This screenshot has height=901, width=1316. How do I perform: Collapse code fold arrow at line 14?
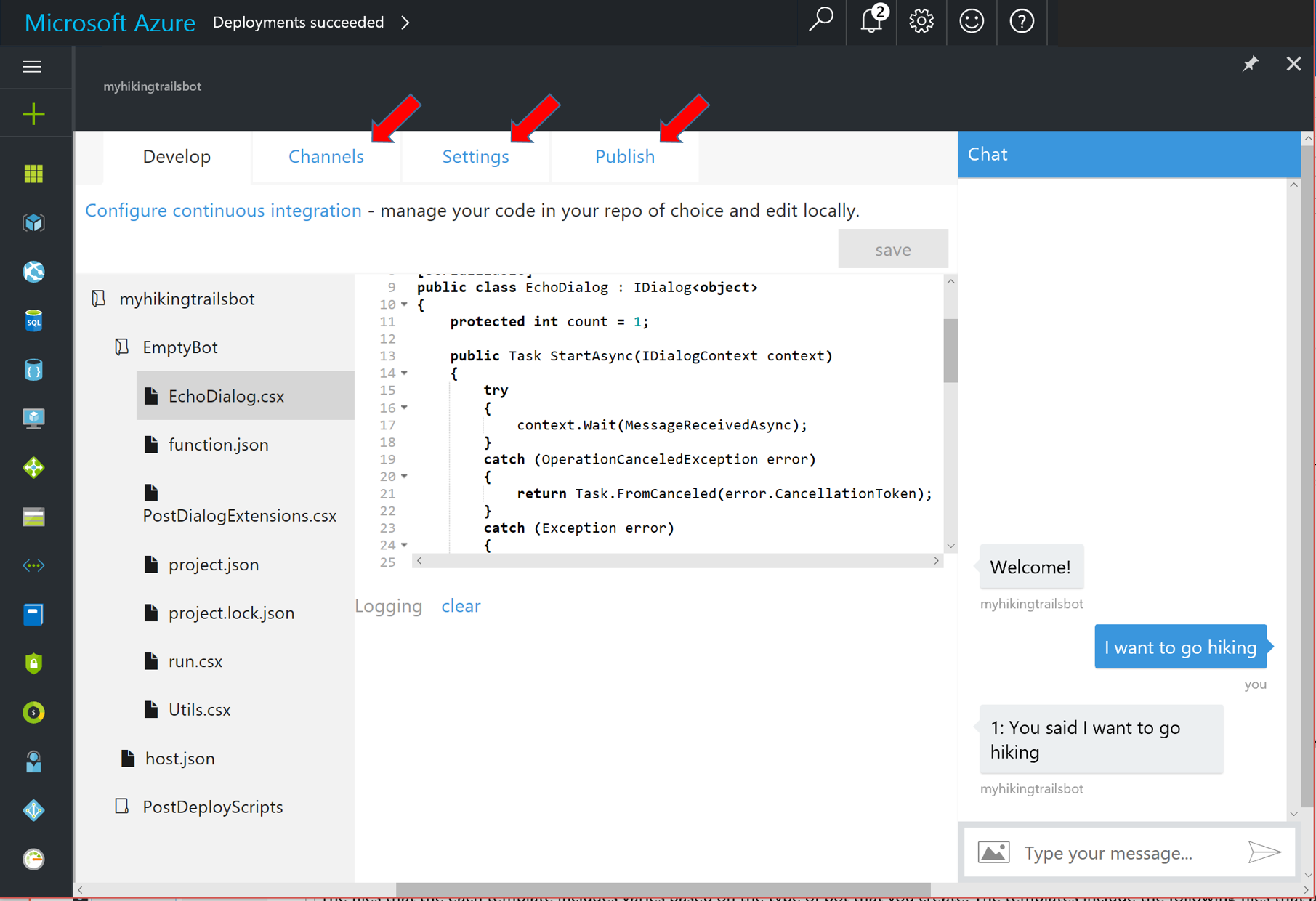(405, 373)
